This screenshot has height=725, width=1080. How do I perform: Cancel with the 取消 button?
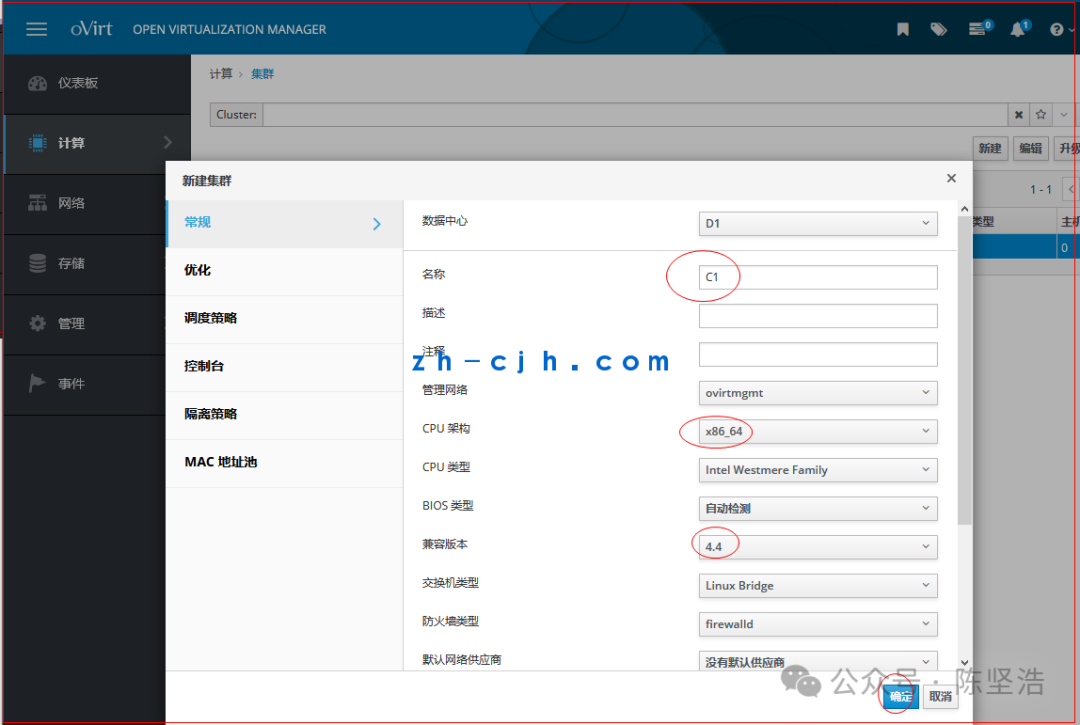pos(940,697)
